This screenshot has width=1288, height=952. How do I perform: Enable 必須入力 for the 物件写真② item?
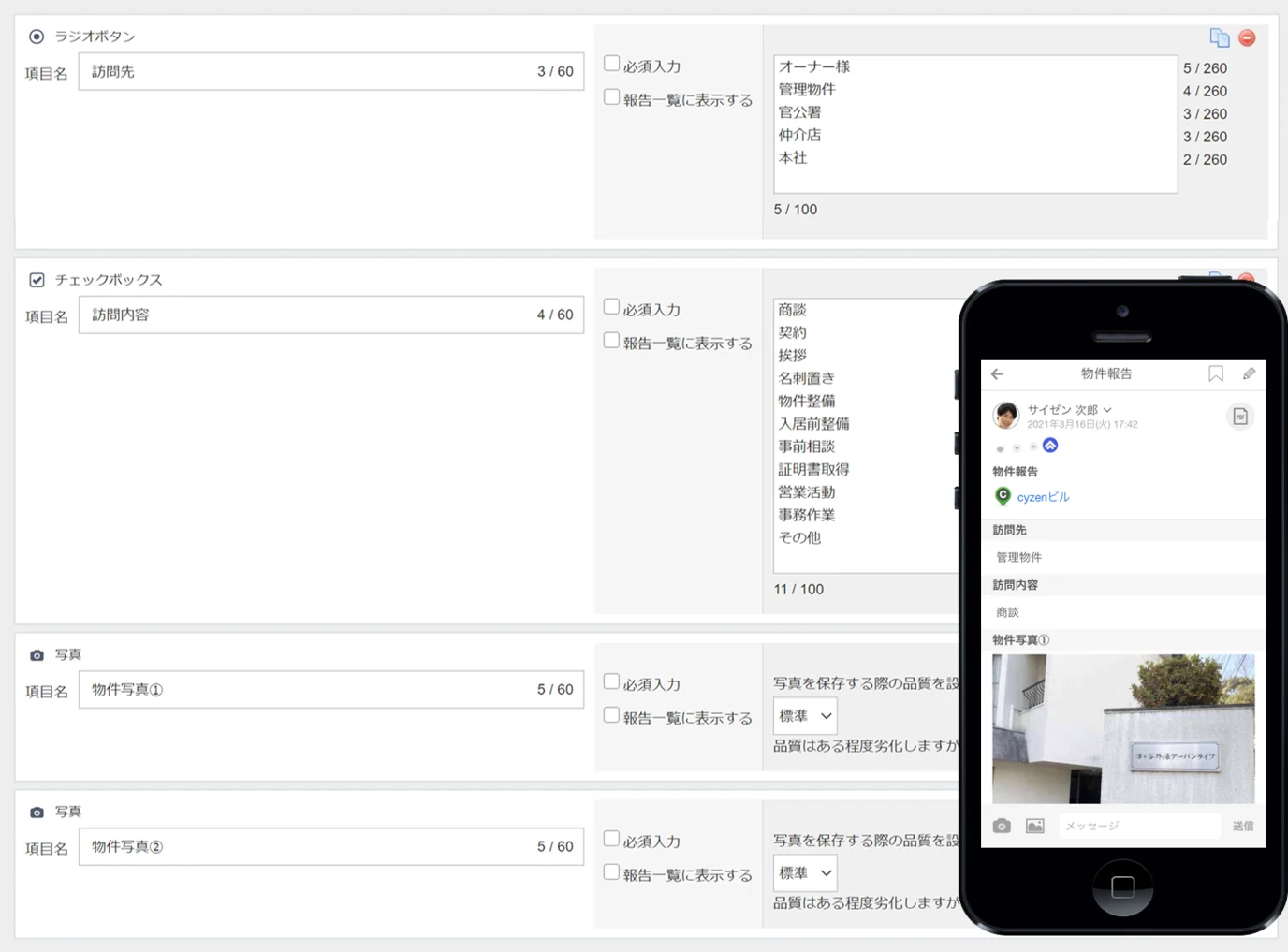[611, 839]
